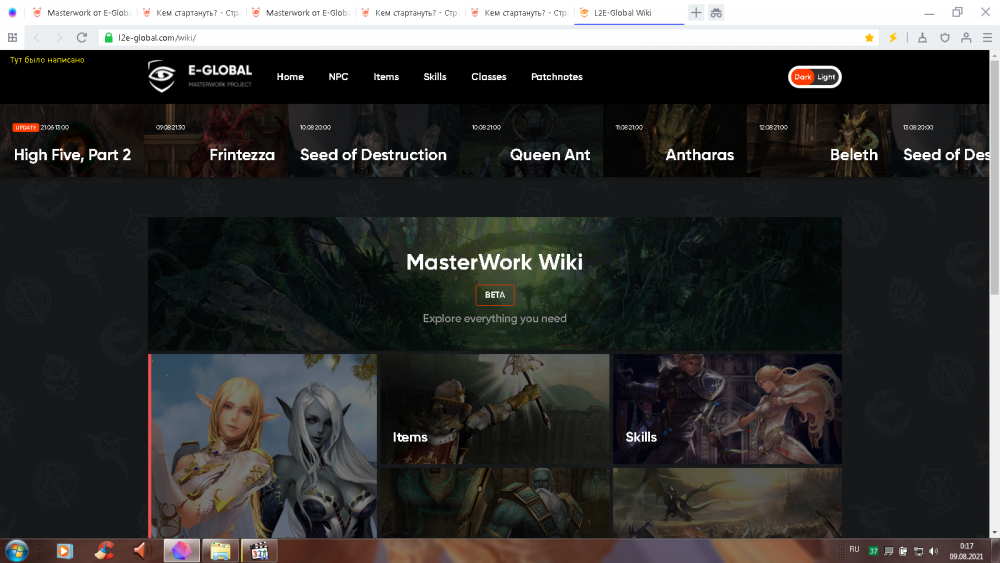Screen dimensions: 1000x563
Task: Click the lightning bolt icon in toolbar
Action: point(893,37)
